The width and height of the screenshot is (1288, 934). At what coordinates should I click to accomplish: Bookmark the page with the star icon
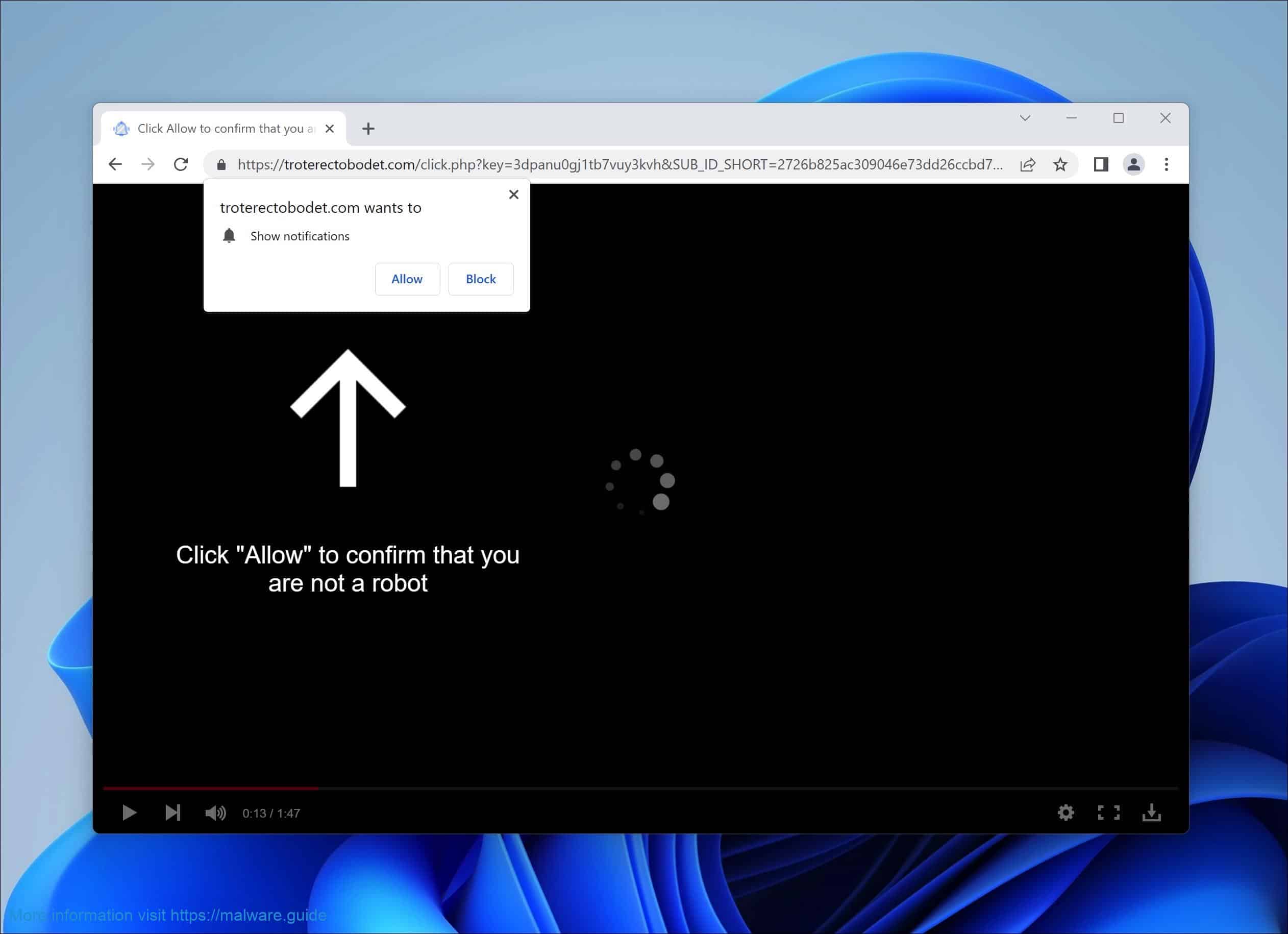[x=1061, y=165]
